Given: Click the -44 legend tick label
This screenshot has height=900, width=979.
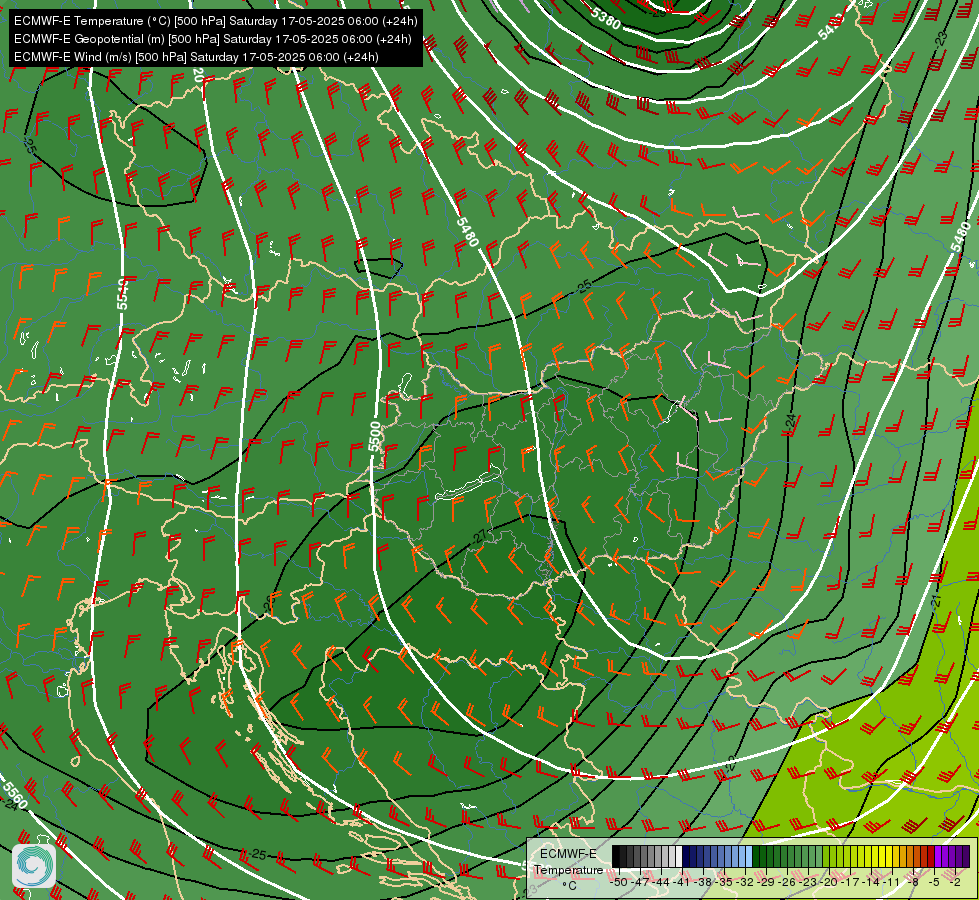Looking at the screenshot, I should 661,882.
